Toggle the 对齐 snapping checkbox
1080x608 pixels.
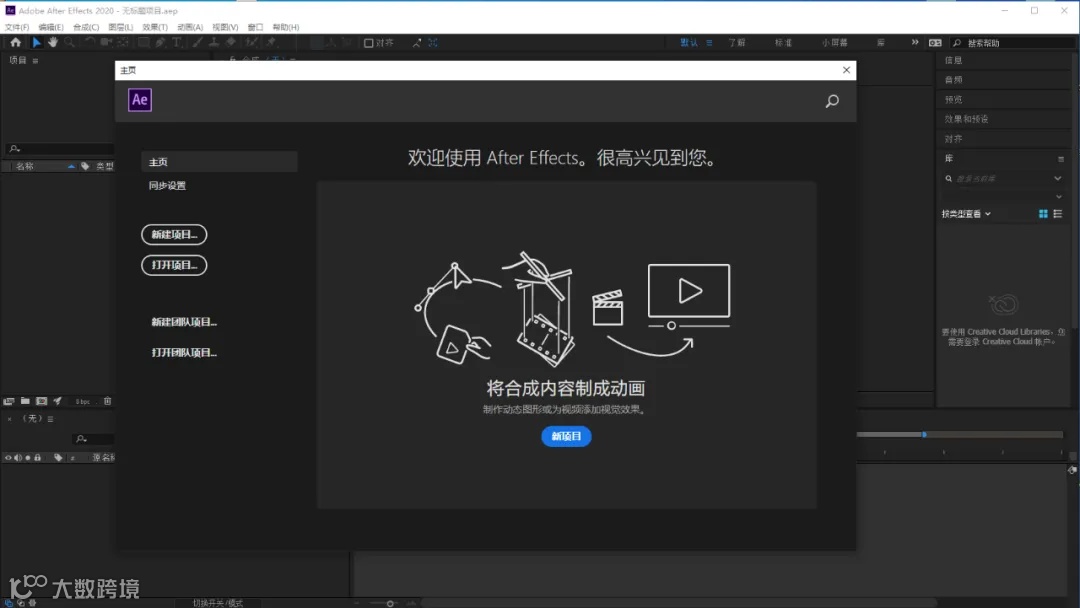pos(368,43)
